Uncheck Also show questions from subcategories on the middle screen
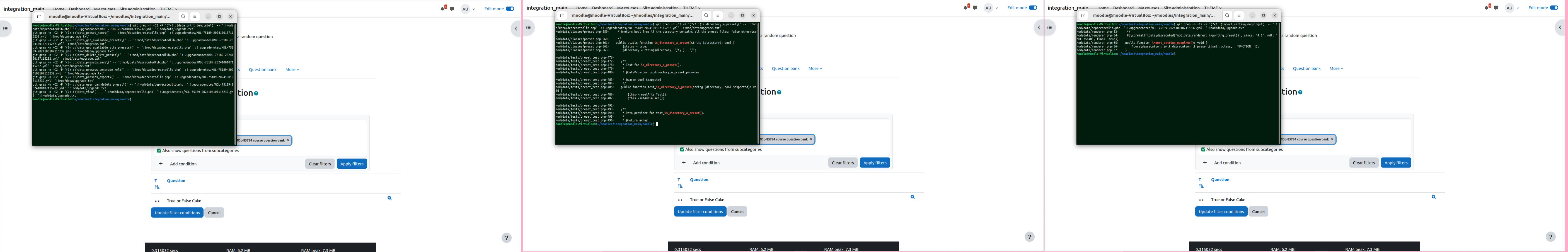1568x252 pixels. pos(682,149)
